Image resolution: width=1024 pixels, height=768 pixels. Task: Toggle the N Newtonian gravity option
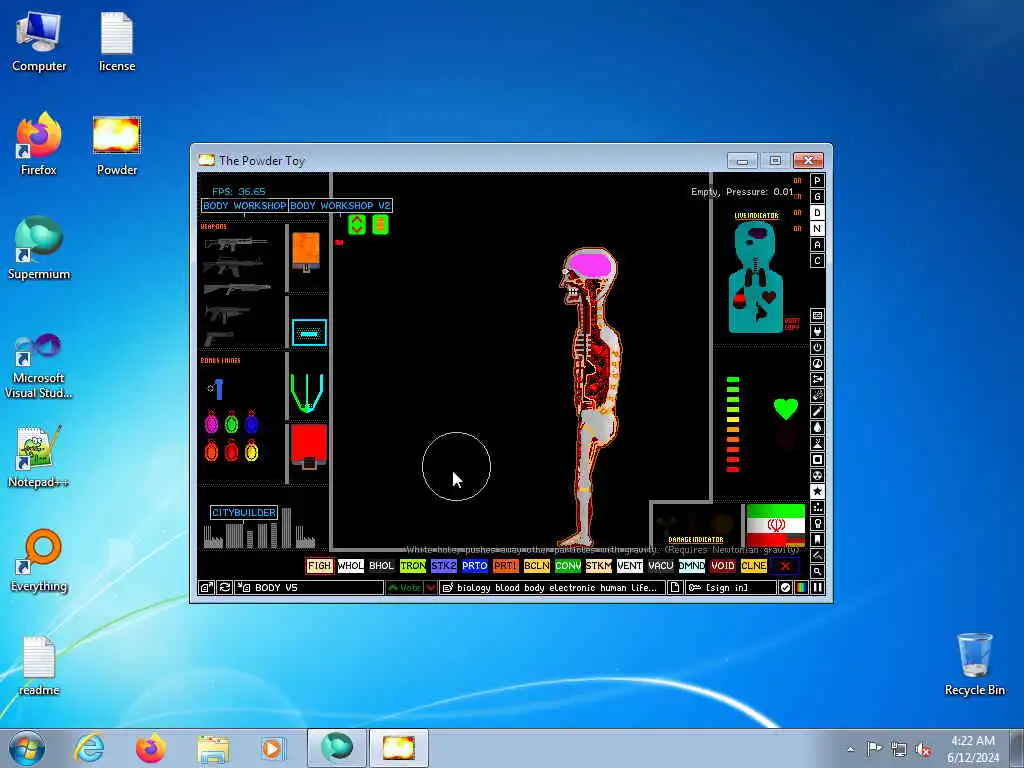(817, 229)
